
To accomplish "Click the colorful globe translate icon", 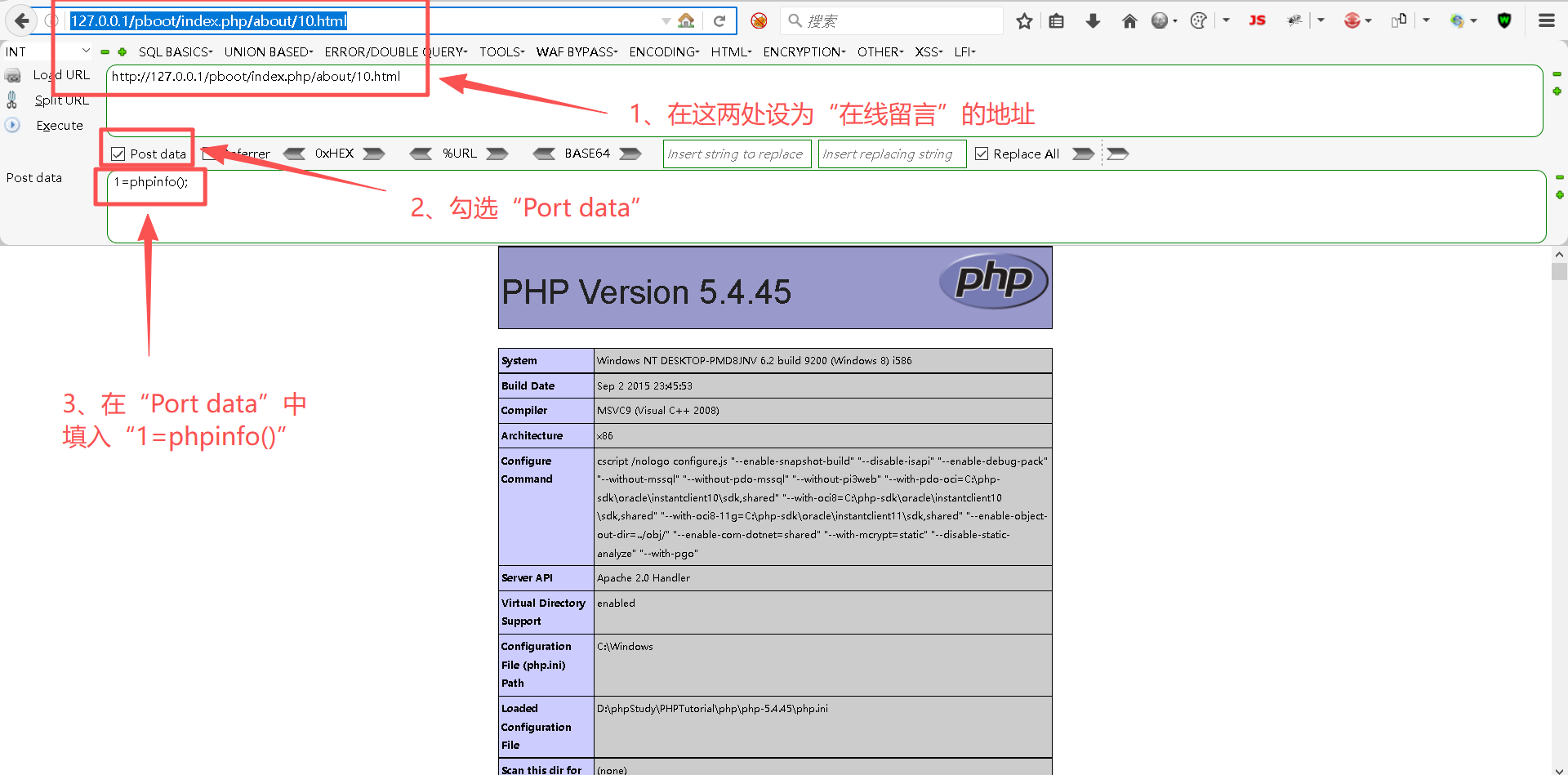I will click(x=1457, y=21).
